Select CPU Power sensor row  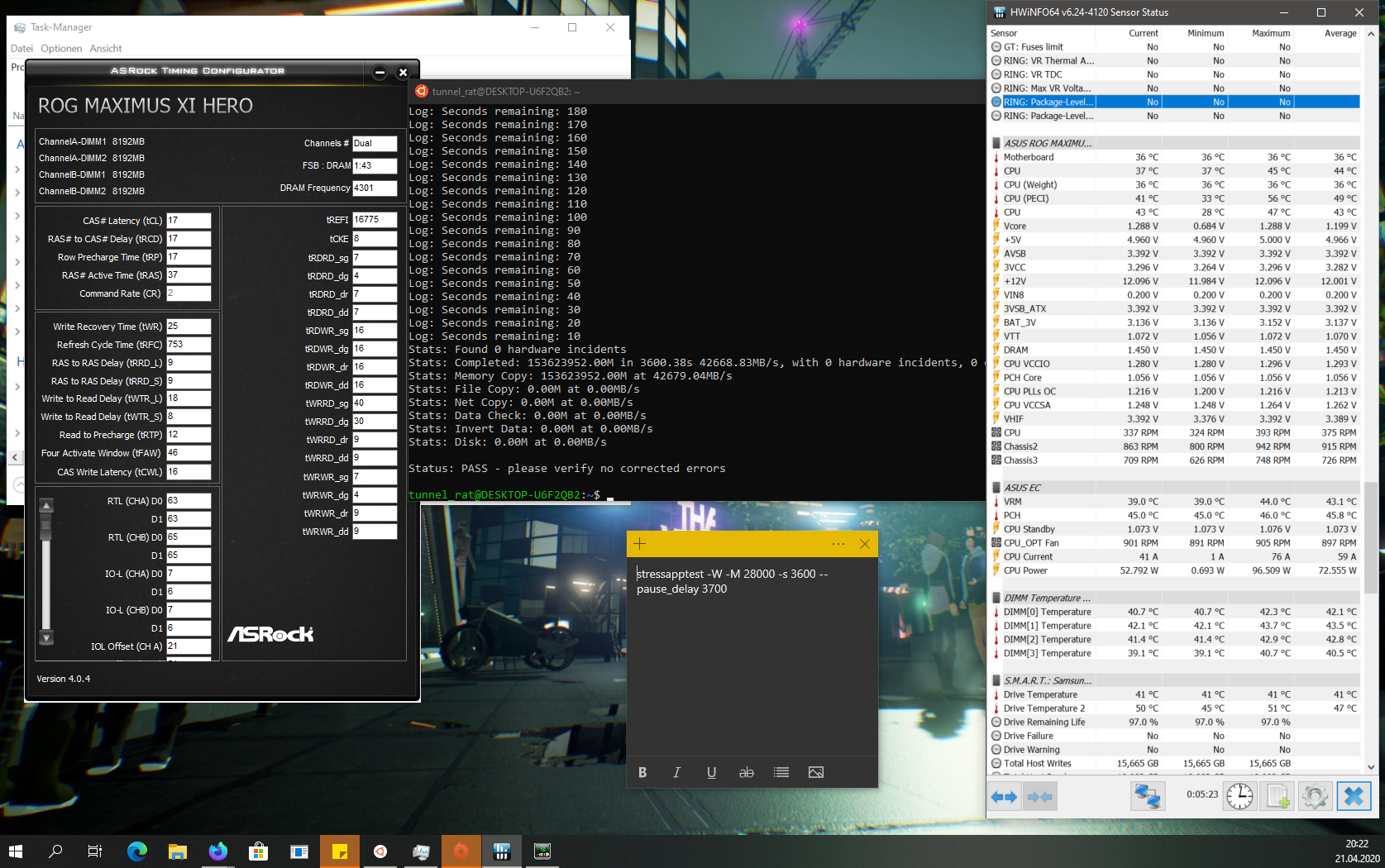pos(1174,570)
